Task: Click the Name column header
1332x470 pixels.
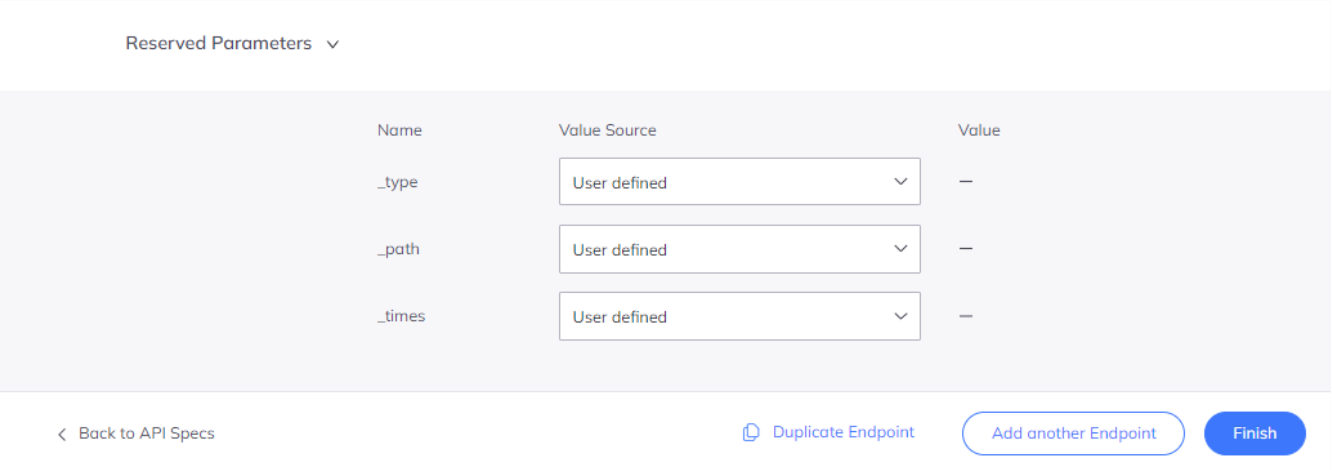Action: pyautogui.click(x=399, y=130)
